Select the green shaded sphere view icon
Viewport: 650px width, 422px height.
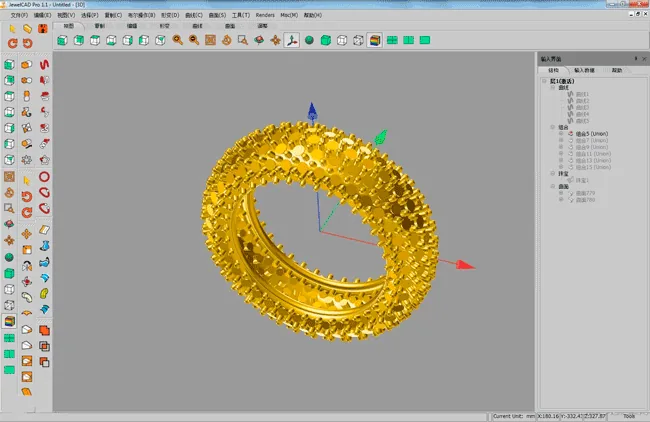point(309,40)
